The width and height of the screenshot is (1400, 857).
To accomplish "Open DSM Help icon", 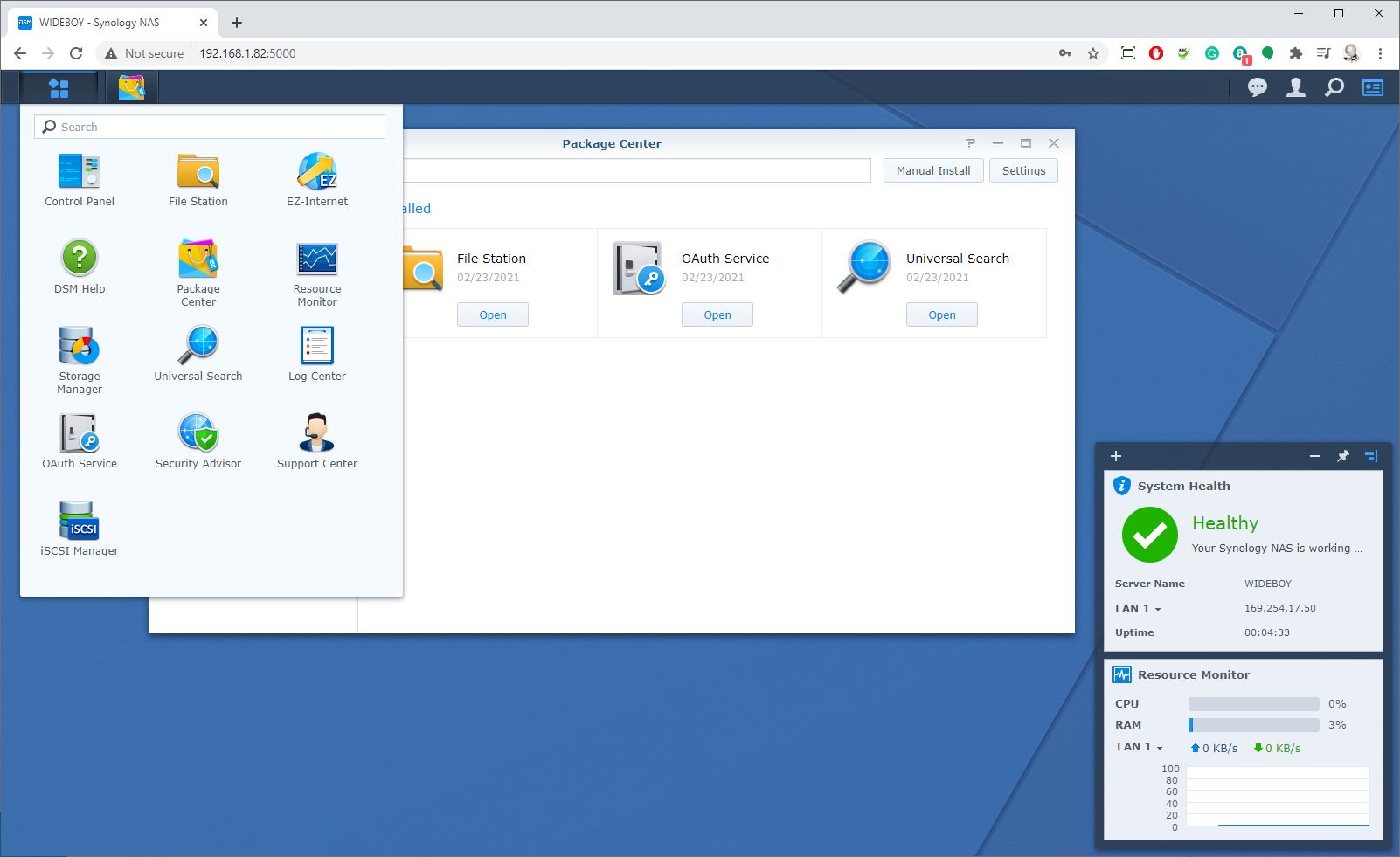I will (x=80, y=267).
